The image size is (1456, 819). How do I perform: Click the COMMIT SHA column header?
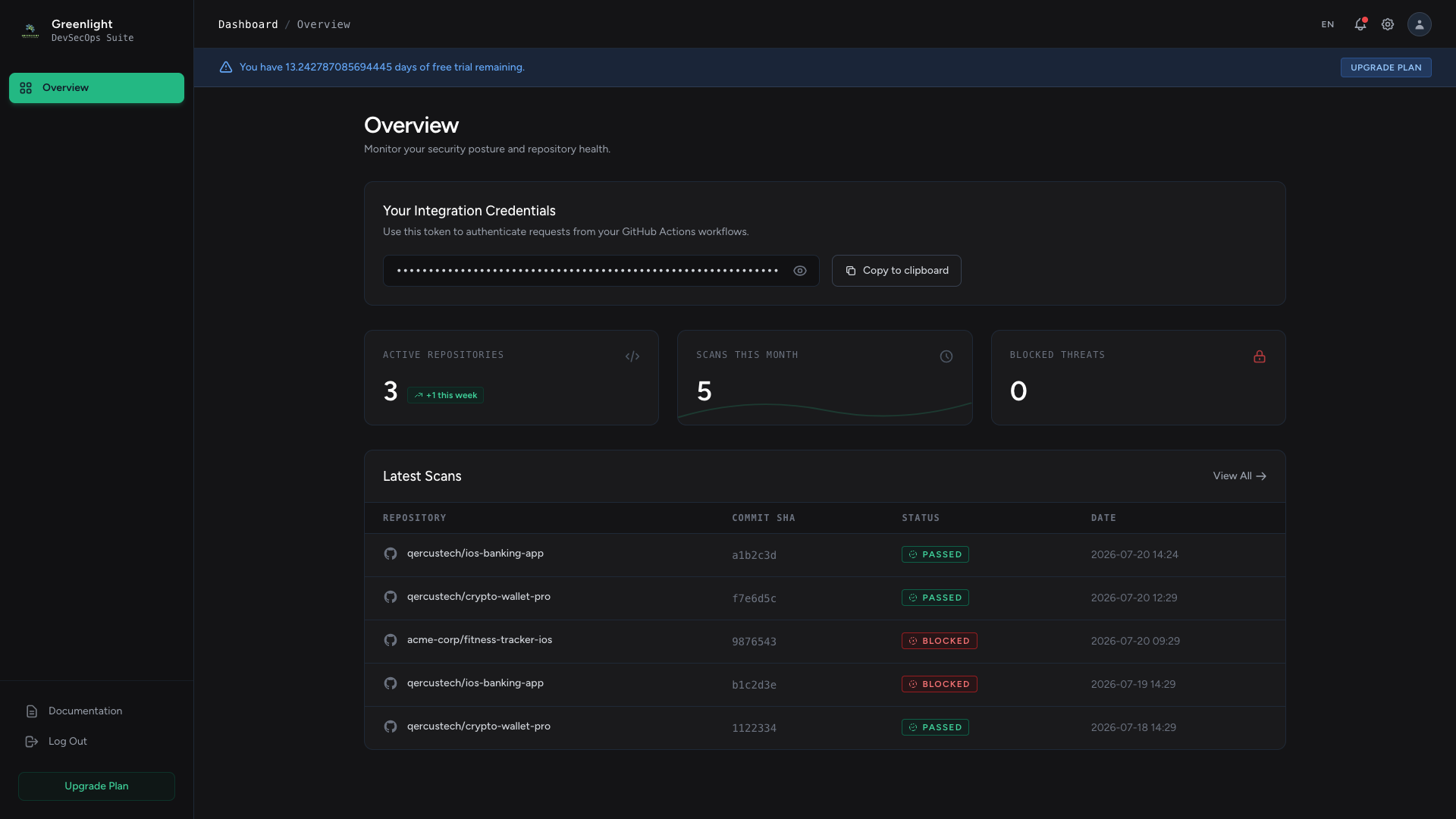point(763,518)
